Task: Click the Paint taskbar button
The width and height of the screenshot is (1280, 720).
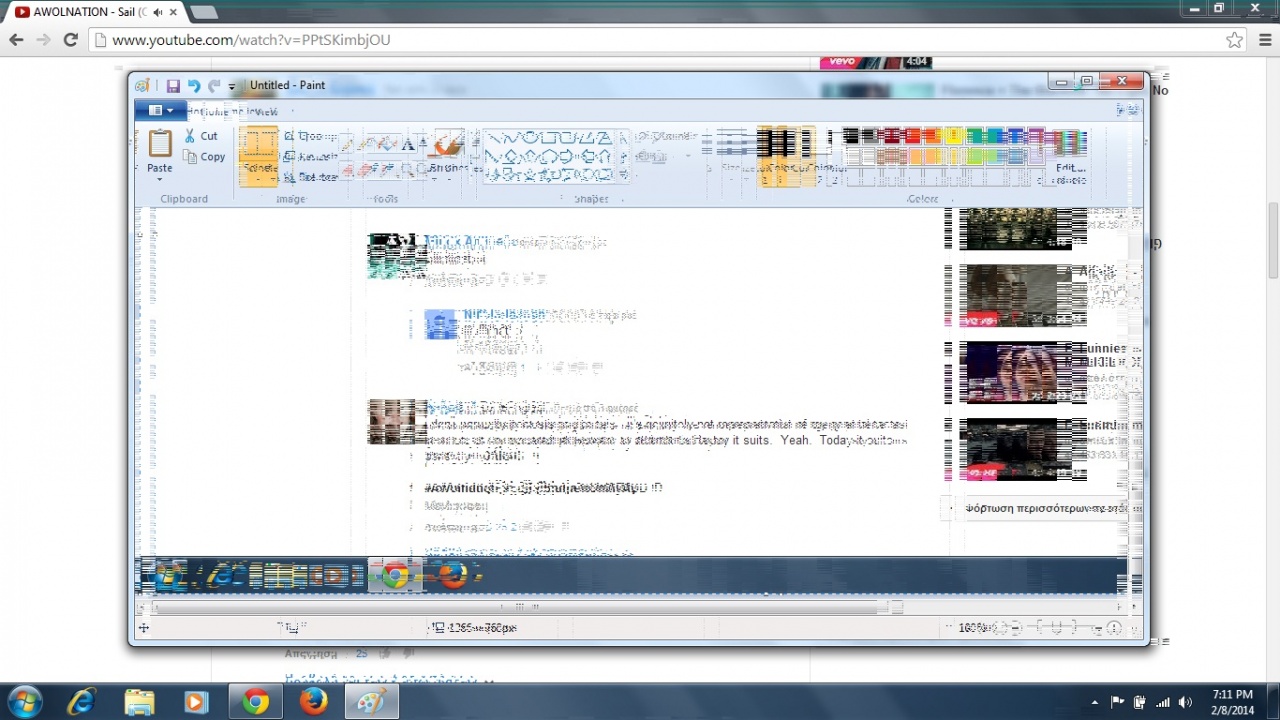Action: (372, 702)
